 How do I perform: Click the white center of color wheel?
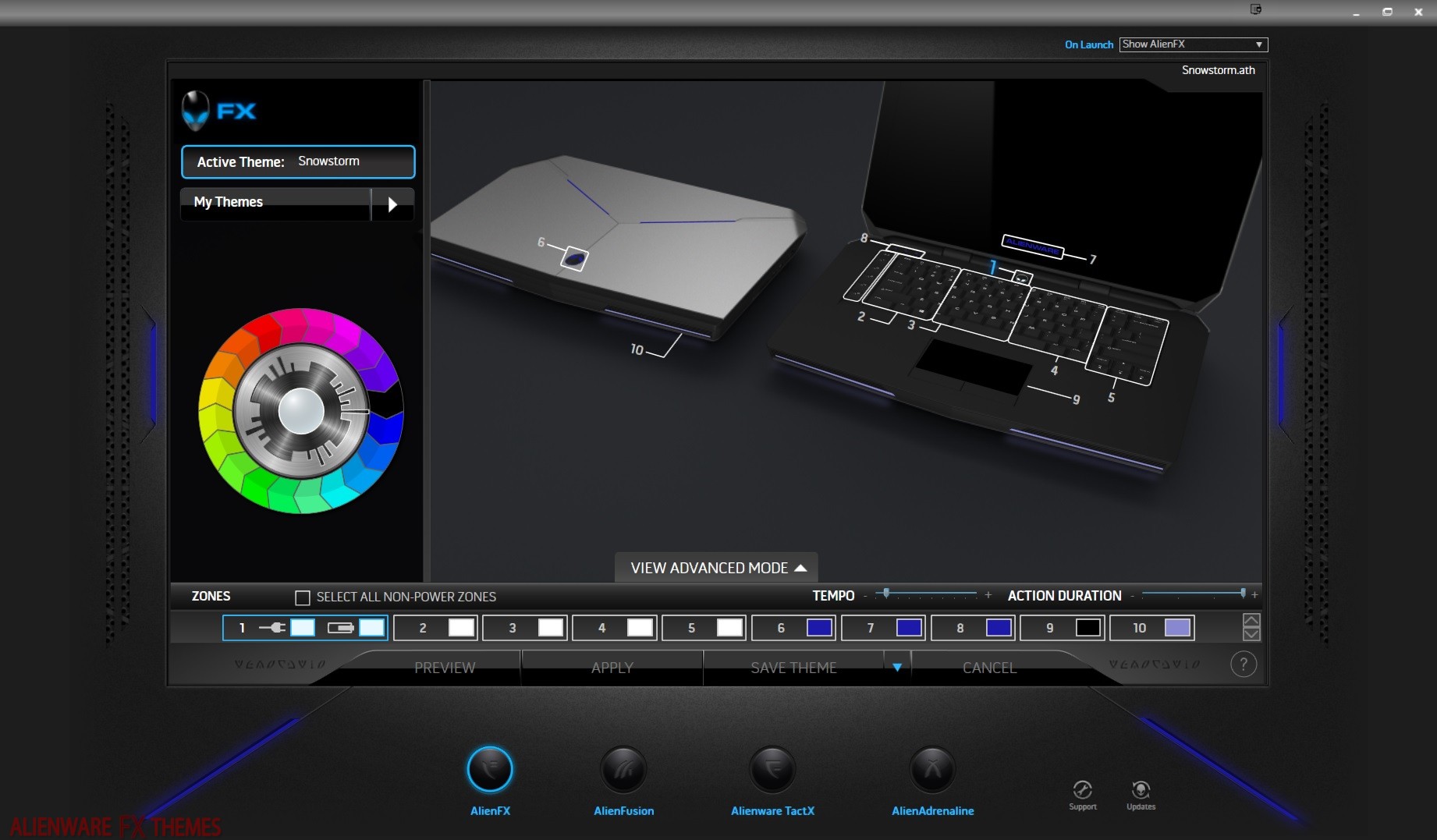click(x=301, y=411)
